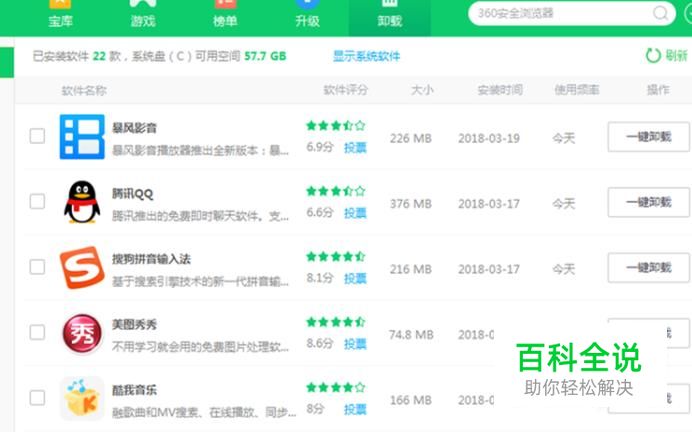Click the 216 MB size value
The width and height of the screenshot is (692, 432).
point(410,269)
